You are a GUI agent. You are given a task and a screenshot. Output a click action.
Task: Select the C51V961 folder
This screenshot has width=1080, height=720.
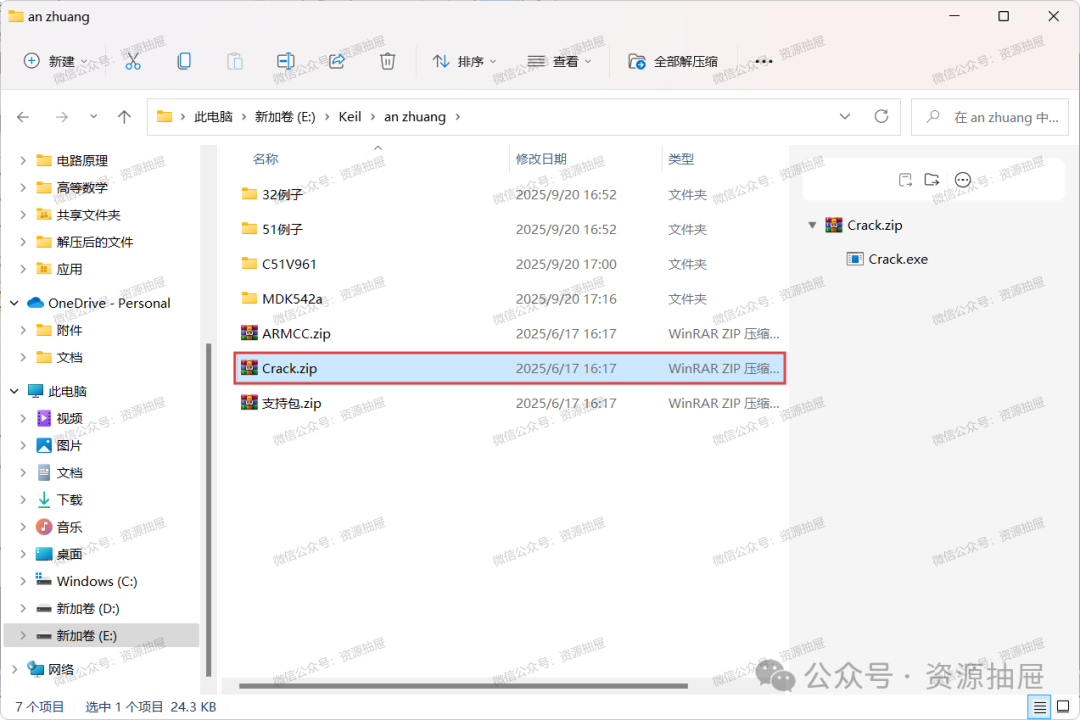coord(510,265)
